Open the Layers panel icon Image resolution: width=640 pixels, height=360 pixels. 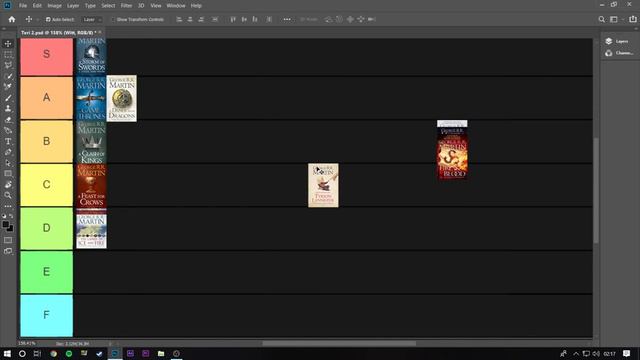click(x=609, y=41)
